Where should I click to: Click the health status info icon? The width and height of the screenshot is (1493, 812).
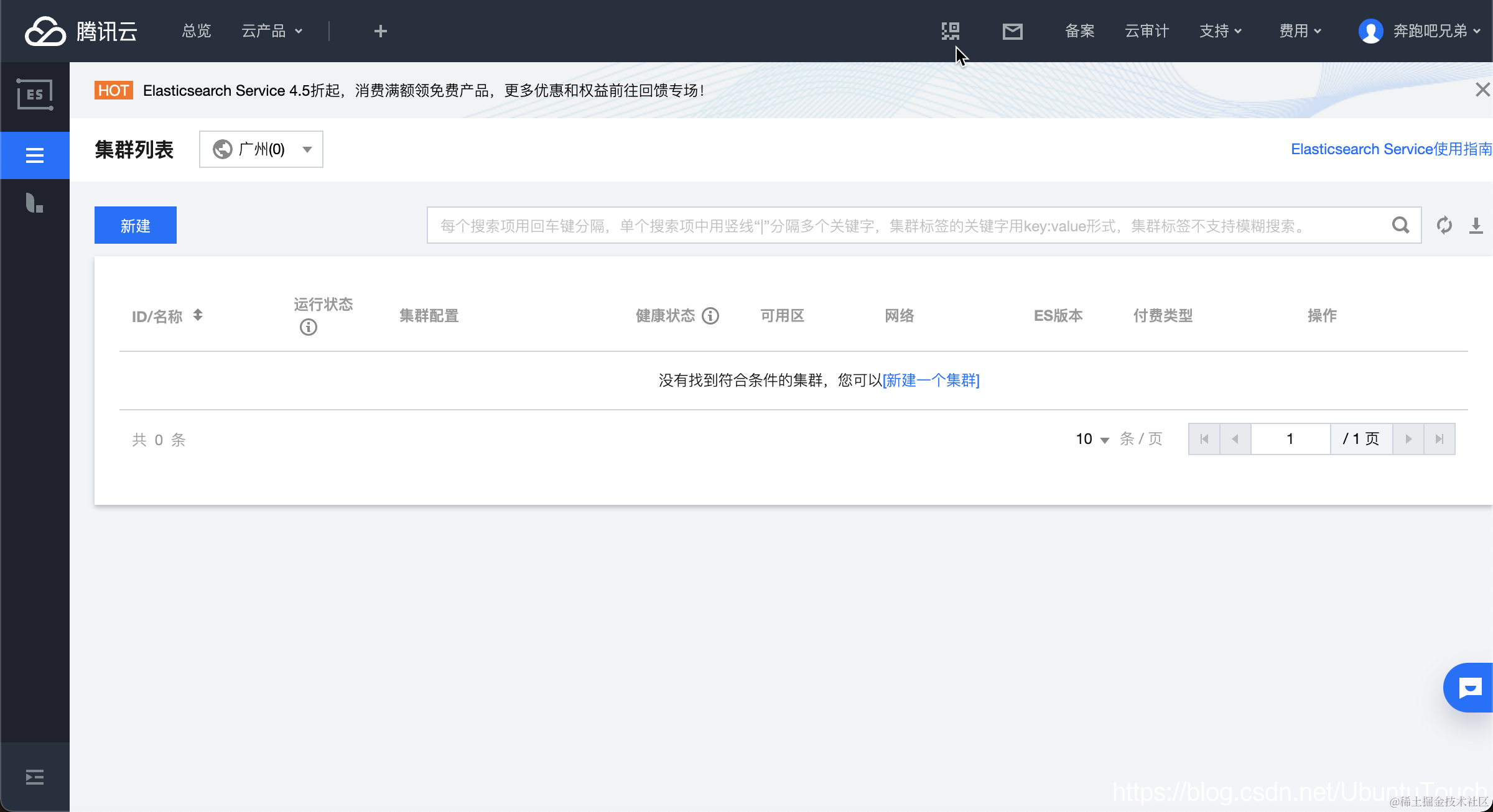click(710, 316)
